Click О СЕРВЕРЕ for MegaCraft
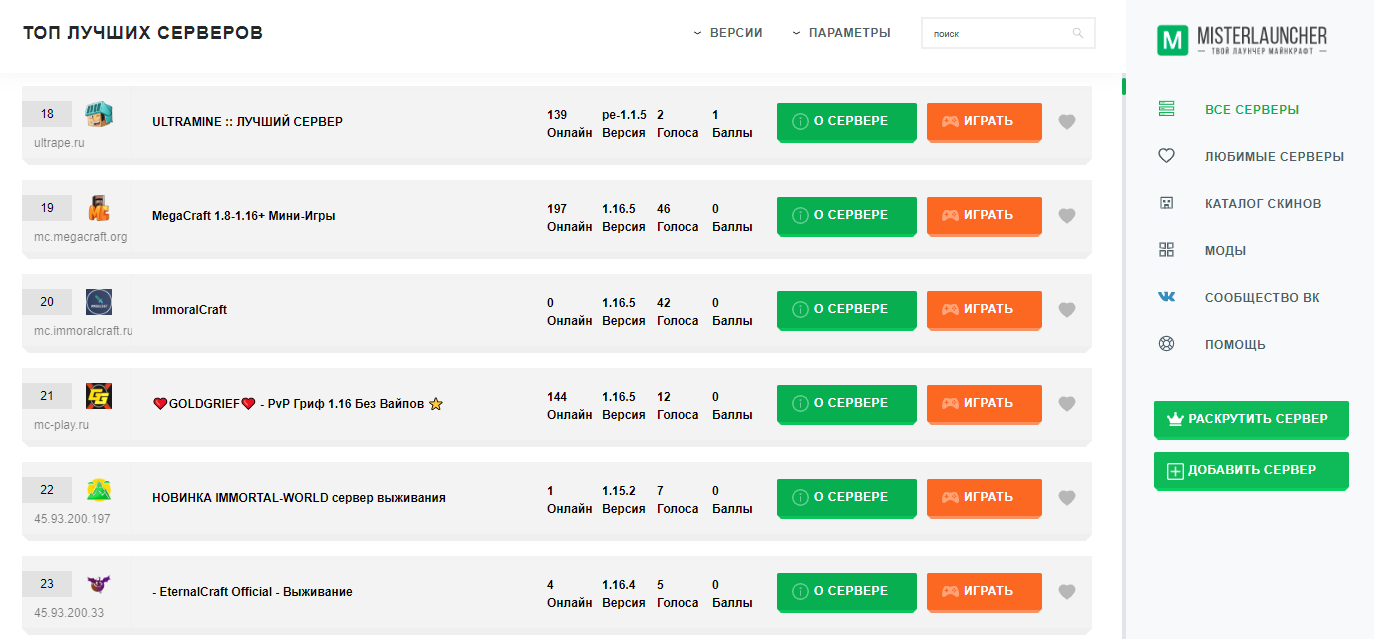 click(x=847, y=216)
